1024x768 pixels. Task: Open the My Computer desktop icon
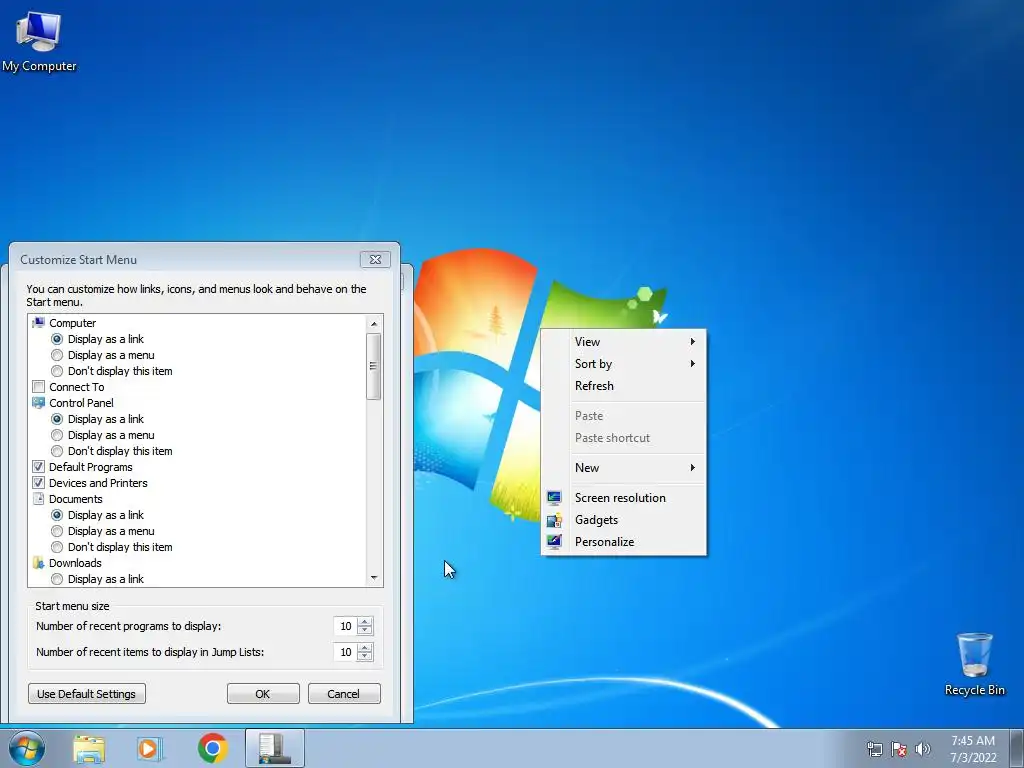(39, 40)
